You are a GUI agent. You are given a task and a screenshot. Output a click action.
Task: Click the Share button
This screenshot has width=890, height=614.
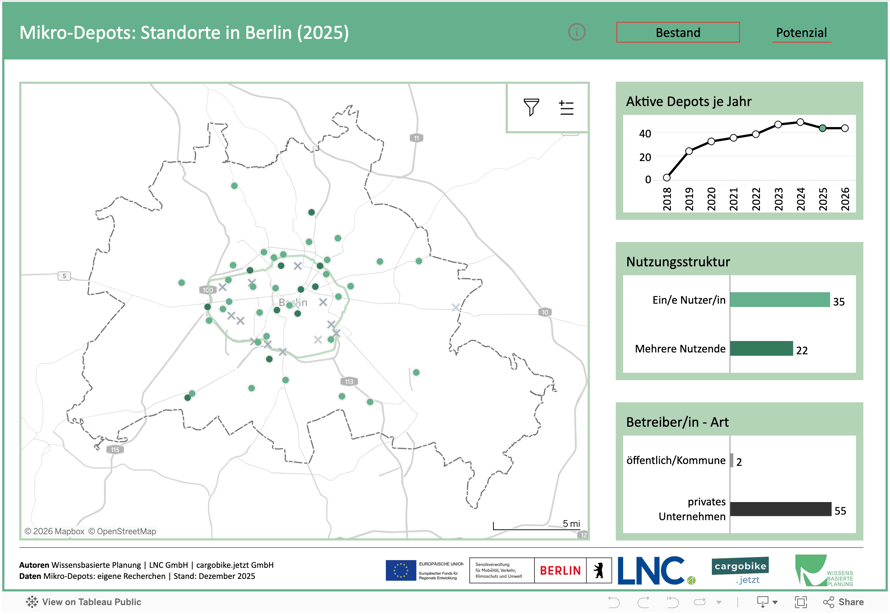click(843, 602)
